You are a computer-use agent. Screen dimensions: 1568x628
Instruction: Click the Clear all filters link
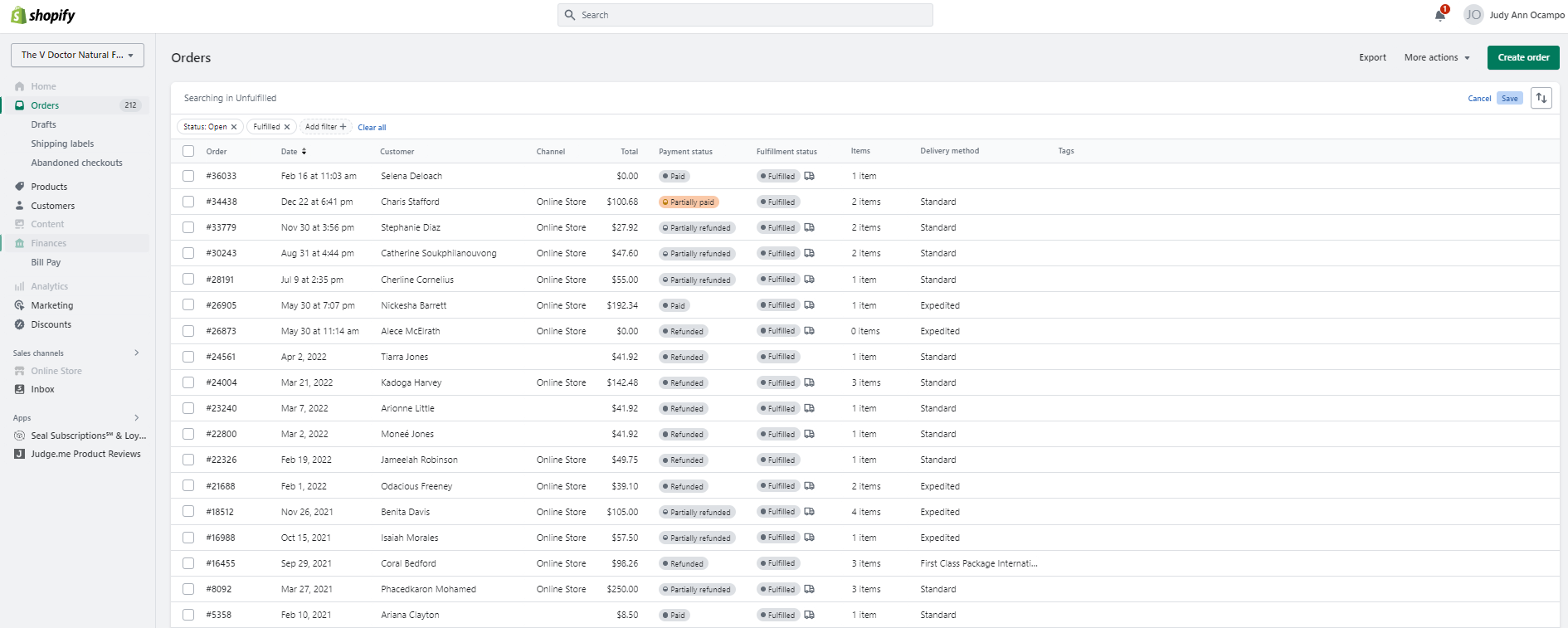tap(372, 127)
